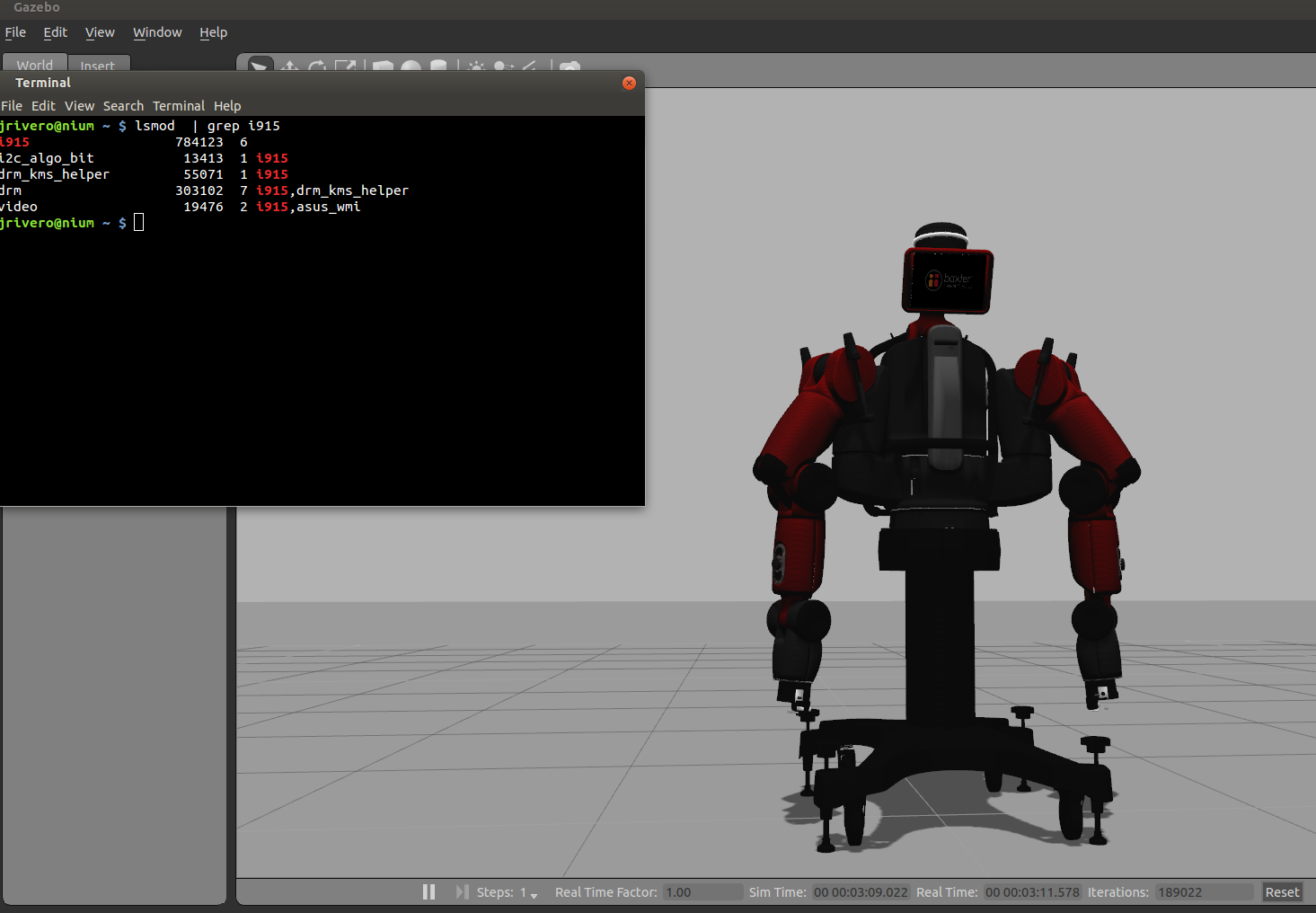
Task: Click the Iterations value field
Action: coord(1204,892)
